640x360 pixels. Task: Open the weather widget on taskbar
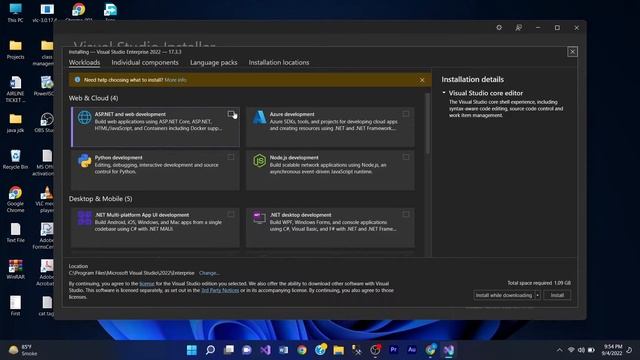23,350
